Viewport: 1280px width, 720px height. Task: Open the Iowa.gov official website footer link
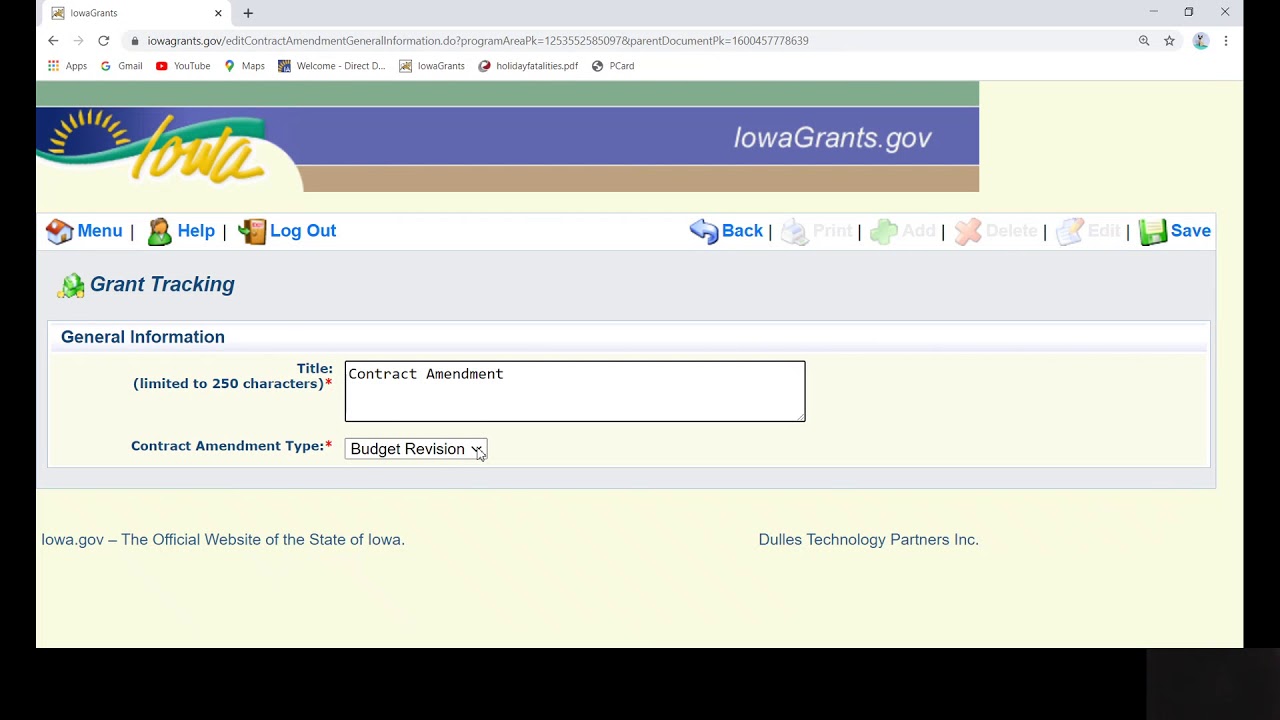coord(223,540)
